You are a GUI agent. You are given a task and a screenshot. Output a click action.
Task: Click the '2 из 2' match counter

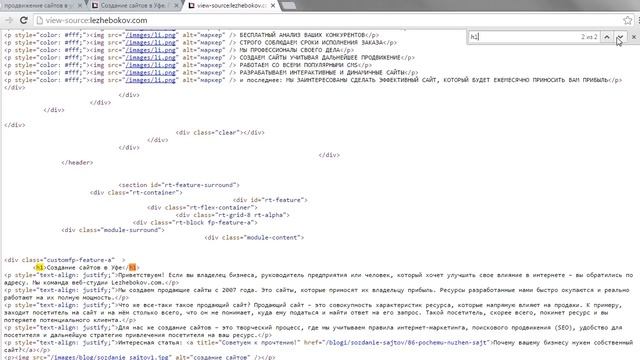click(x=589, y=37)
